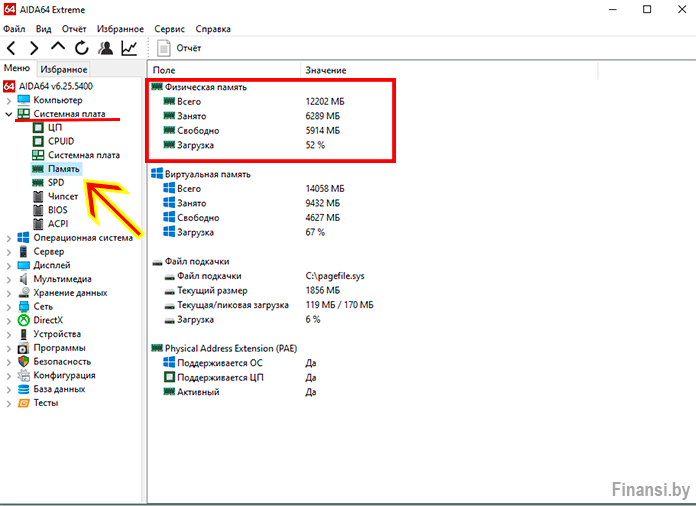Select the DirectX tree item
This screenshot has height=506, width=696.
tap(51, 320)
